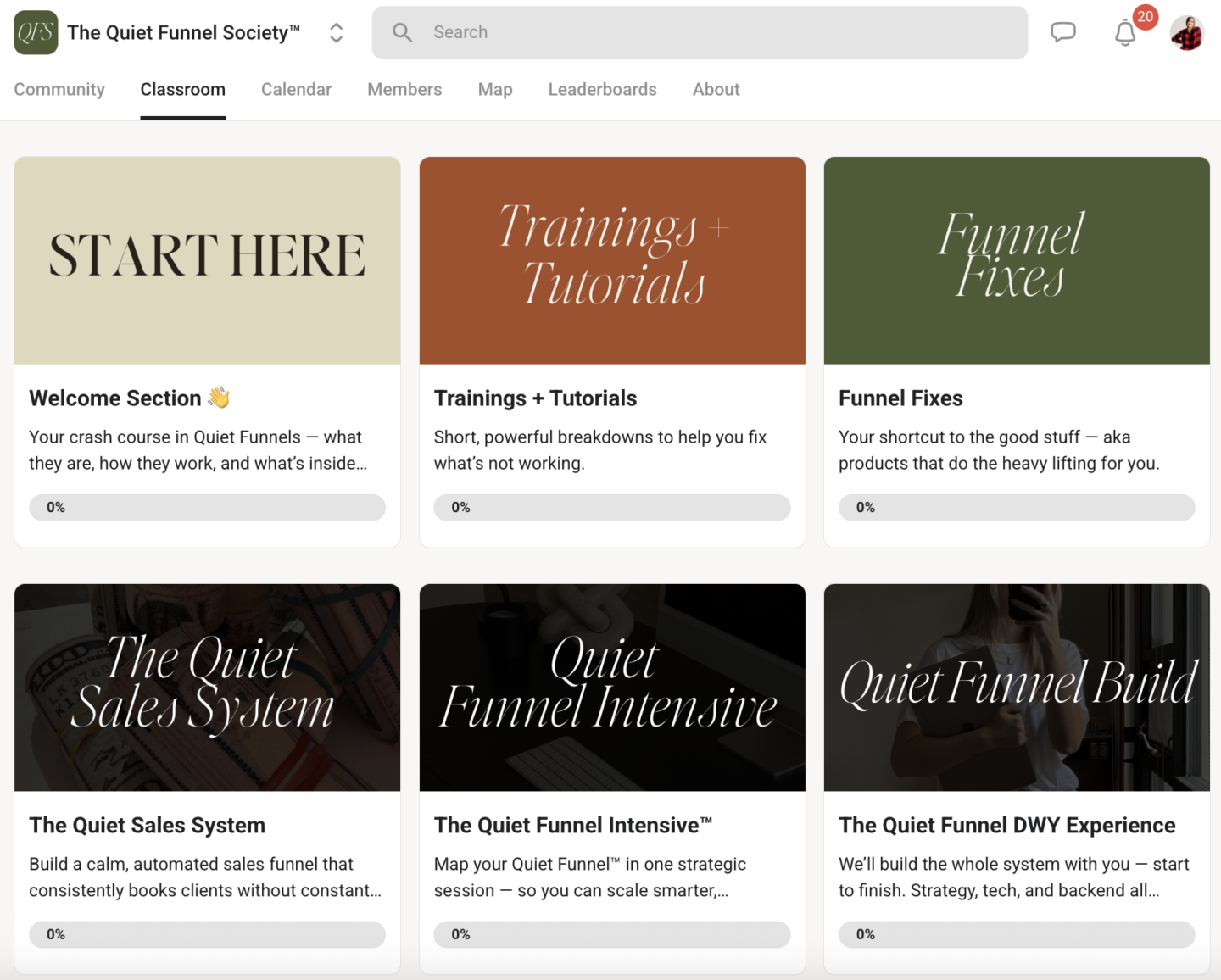Open the Calendar tab

[x=296, y=89]
